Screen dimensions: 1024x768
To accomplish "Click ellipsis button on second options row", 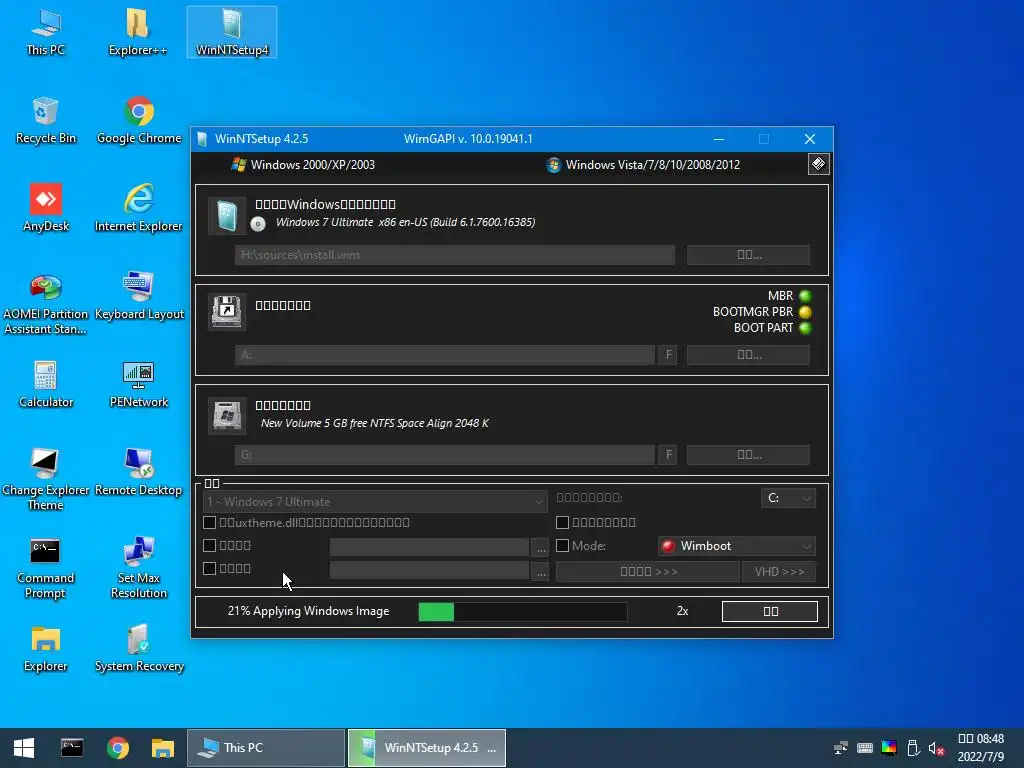I will 541,571.
